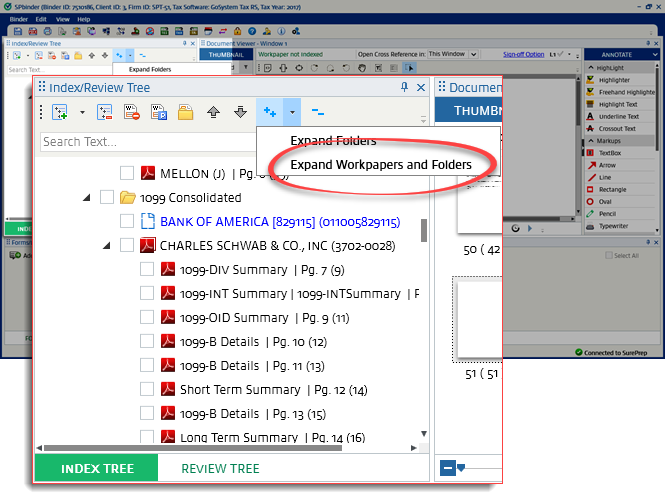Pin the enlarged Index/Review Tree panel

coord(404,87)
